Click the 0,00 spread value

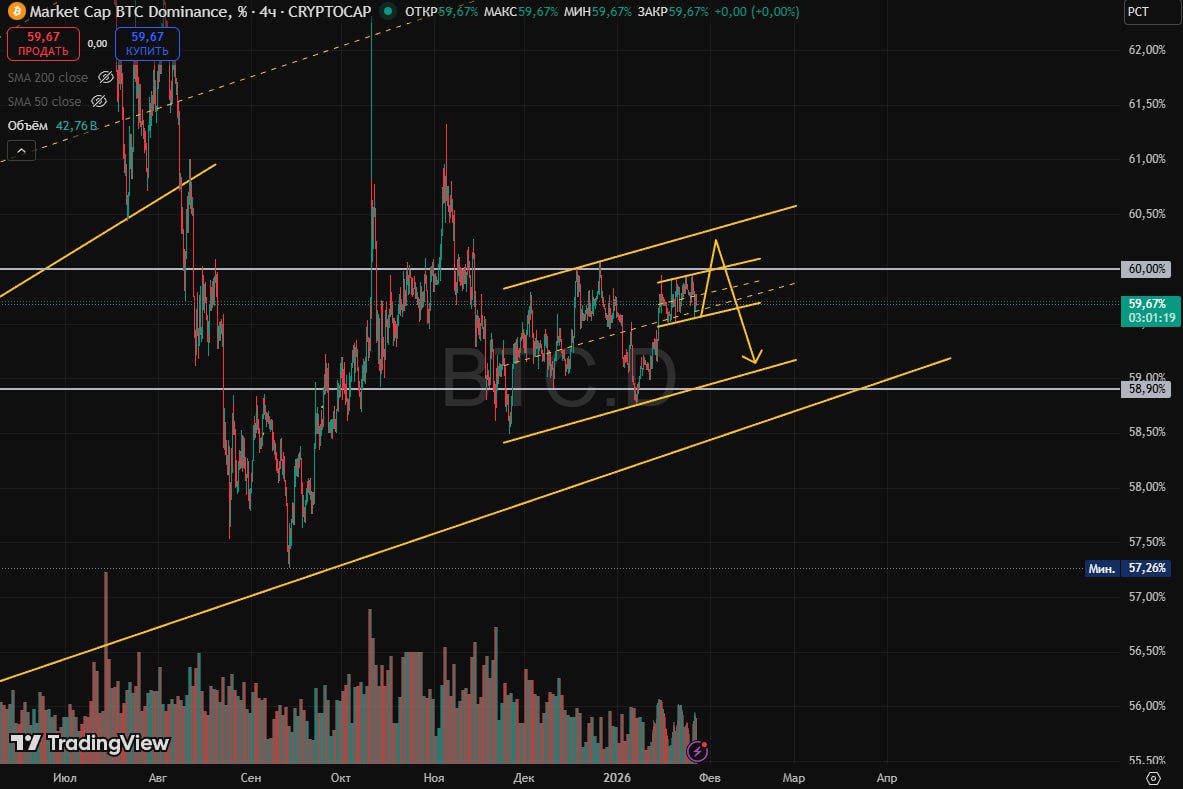[x=97, y=44]
